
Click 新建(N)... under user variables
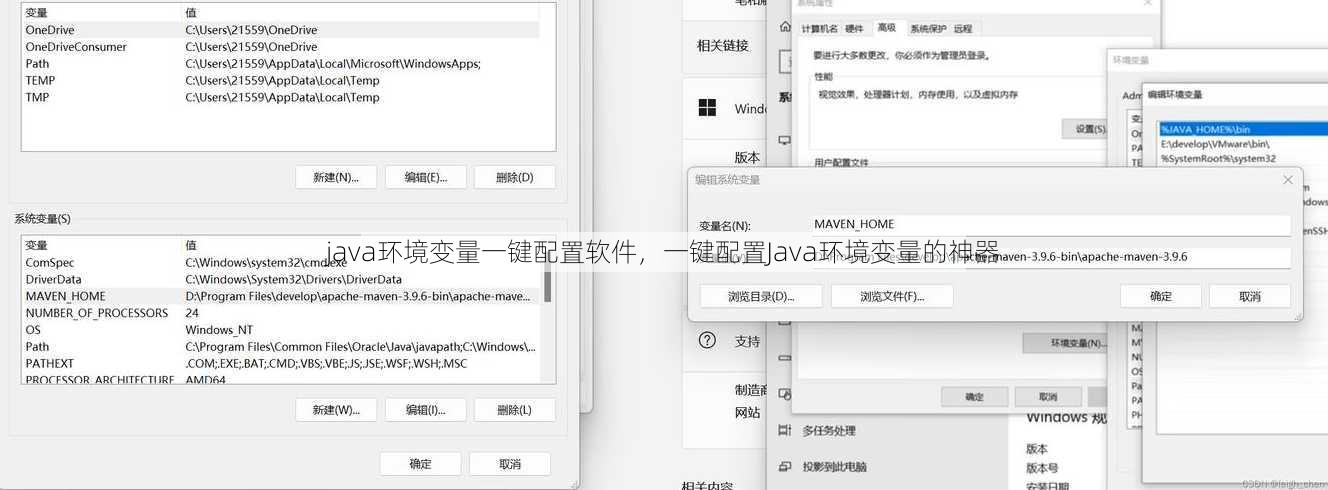coord(336,177)
